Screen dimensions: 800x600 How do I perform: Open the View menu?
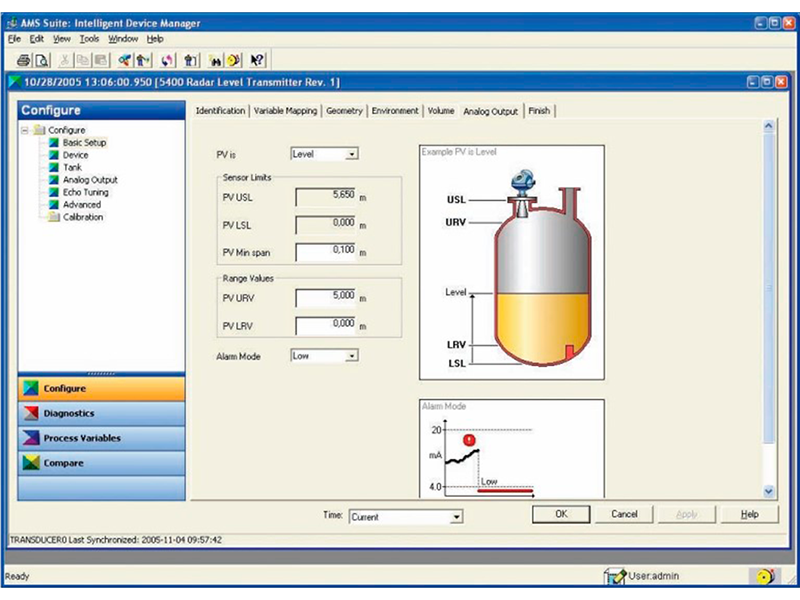(62, 39)
